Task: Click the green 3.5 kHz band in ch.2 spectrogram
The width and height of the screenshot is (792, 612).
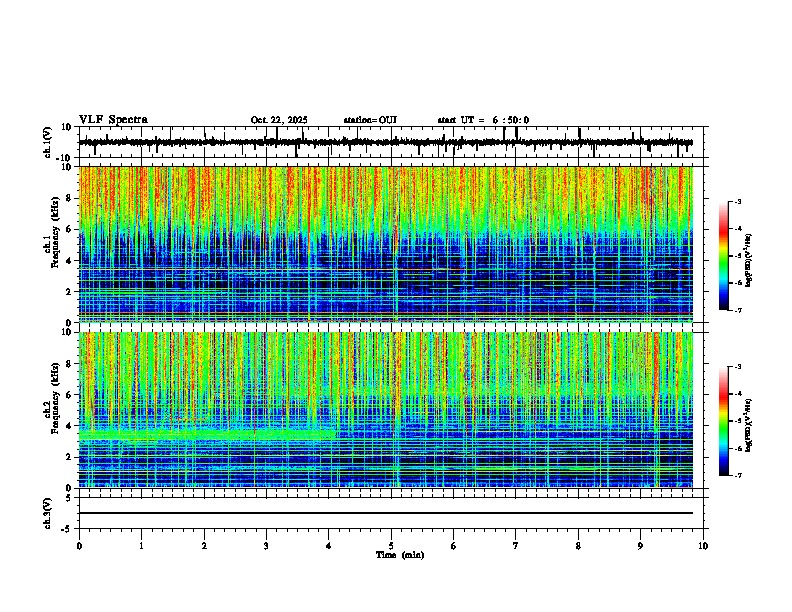Action: [207, 434]
